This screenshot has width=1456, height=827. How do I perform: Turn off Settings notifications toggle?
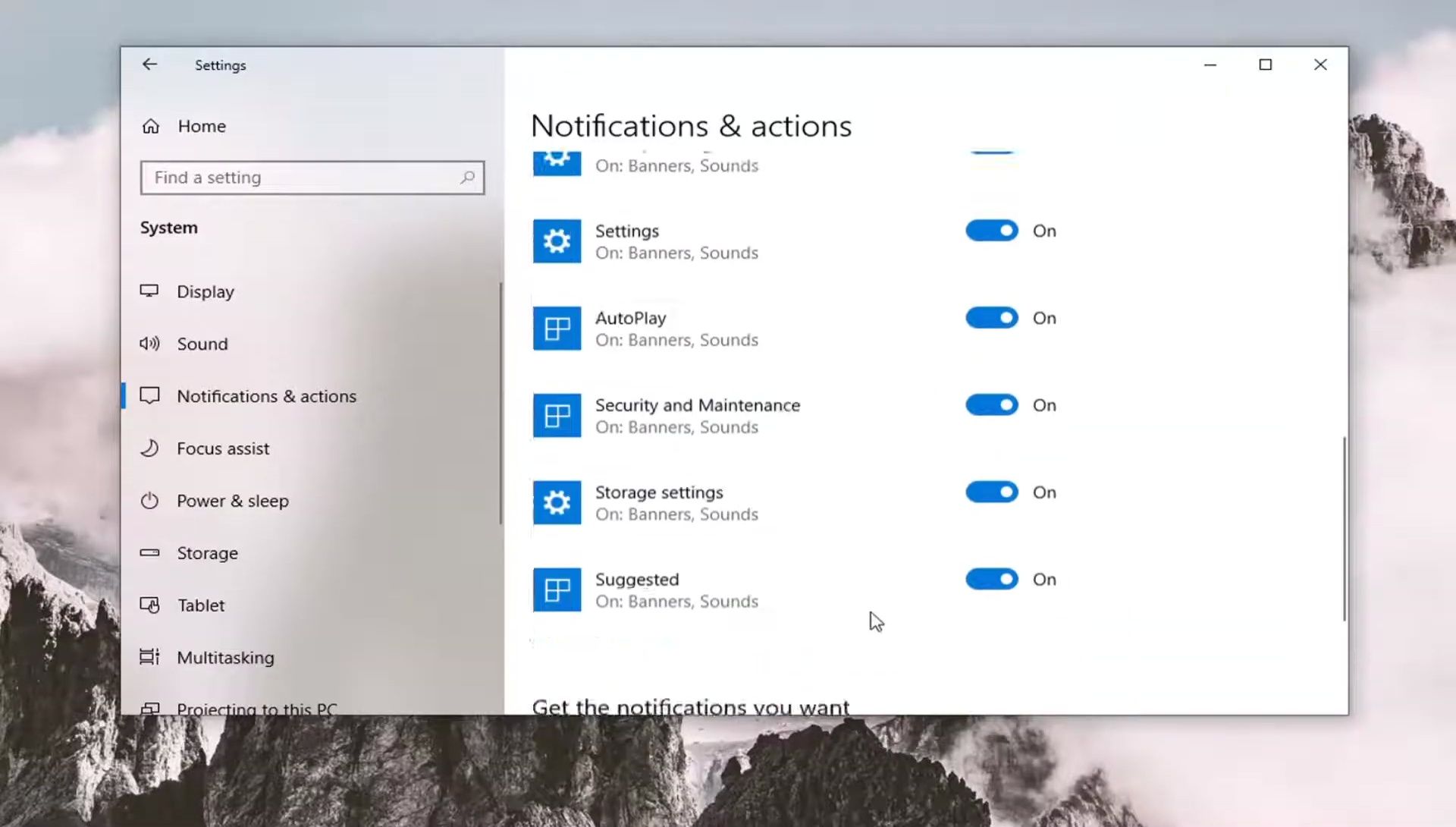click(x=991, y=231)
